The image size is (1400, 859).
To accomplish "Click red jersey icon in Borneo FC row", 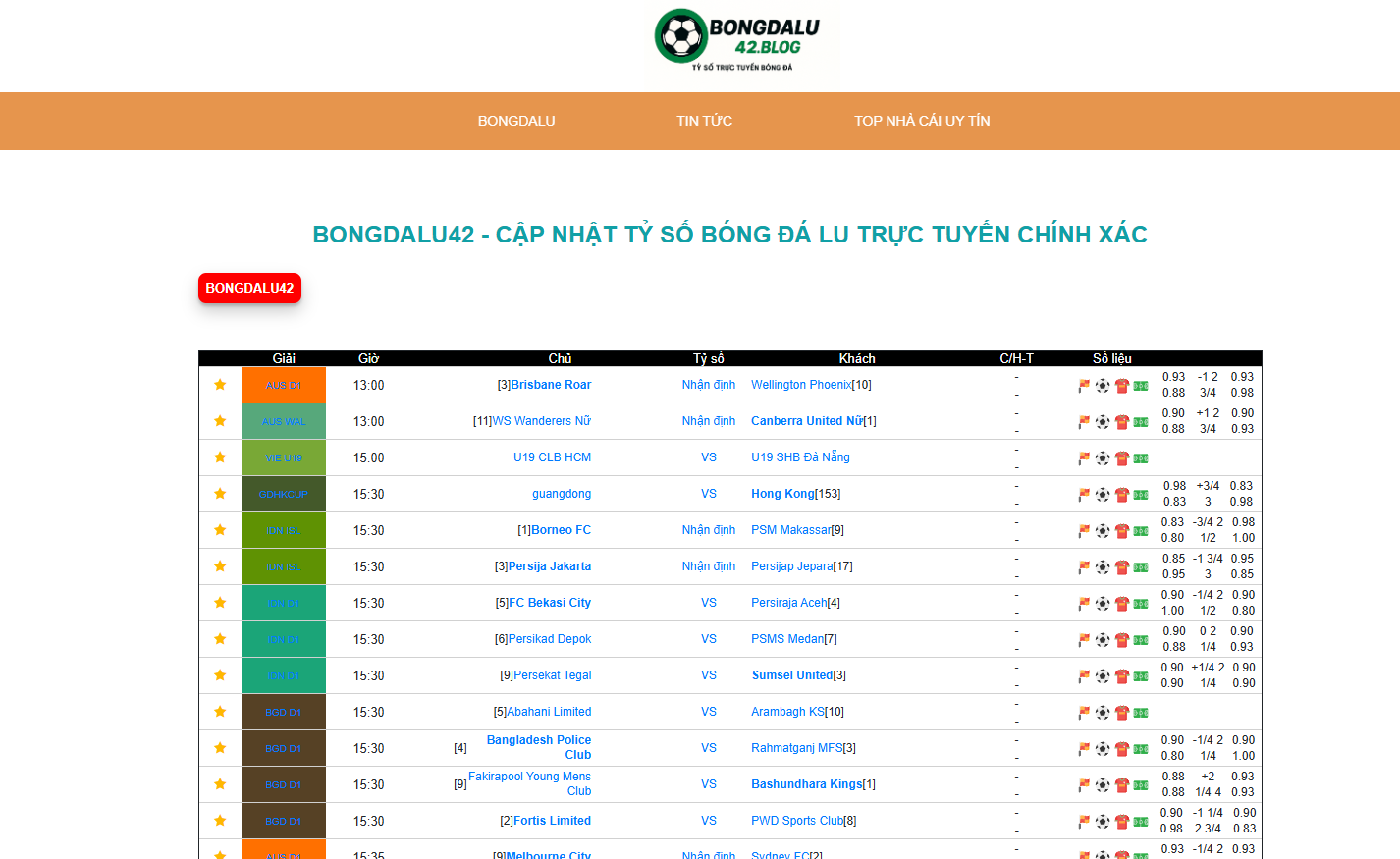I will (1122, 531).
